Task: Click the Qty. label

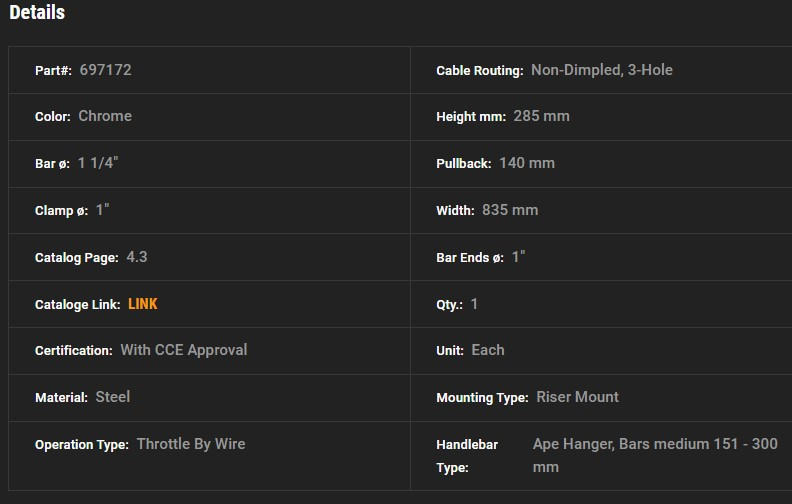Action: click(x=449, y=305)
